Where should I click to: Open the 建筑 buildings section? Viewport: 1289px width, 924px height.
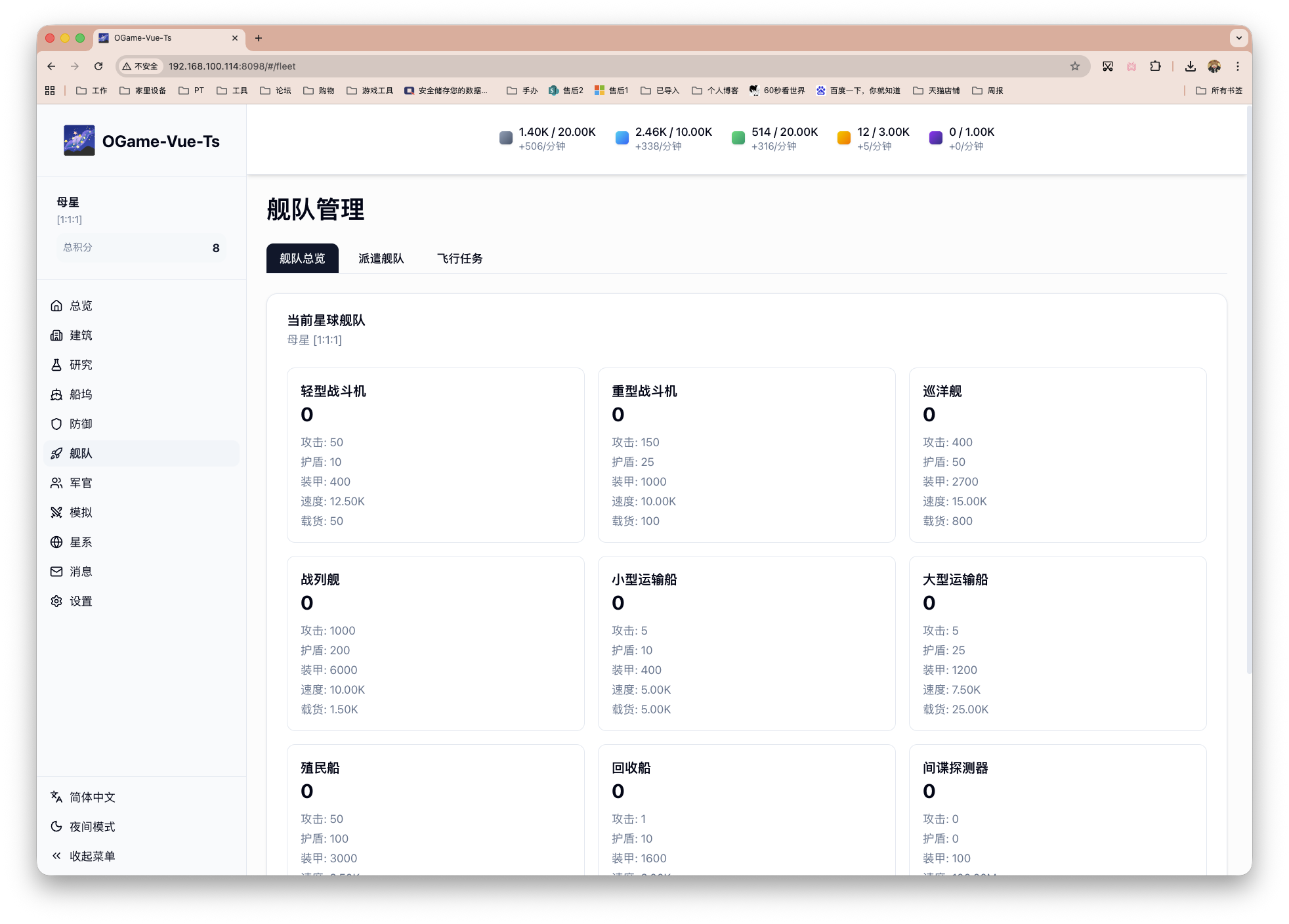(x=80, y=335)
